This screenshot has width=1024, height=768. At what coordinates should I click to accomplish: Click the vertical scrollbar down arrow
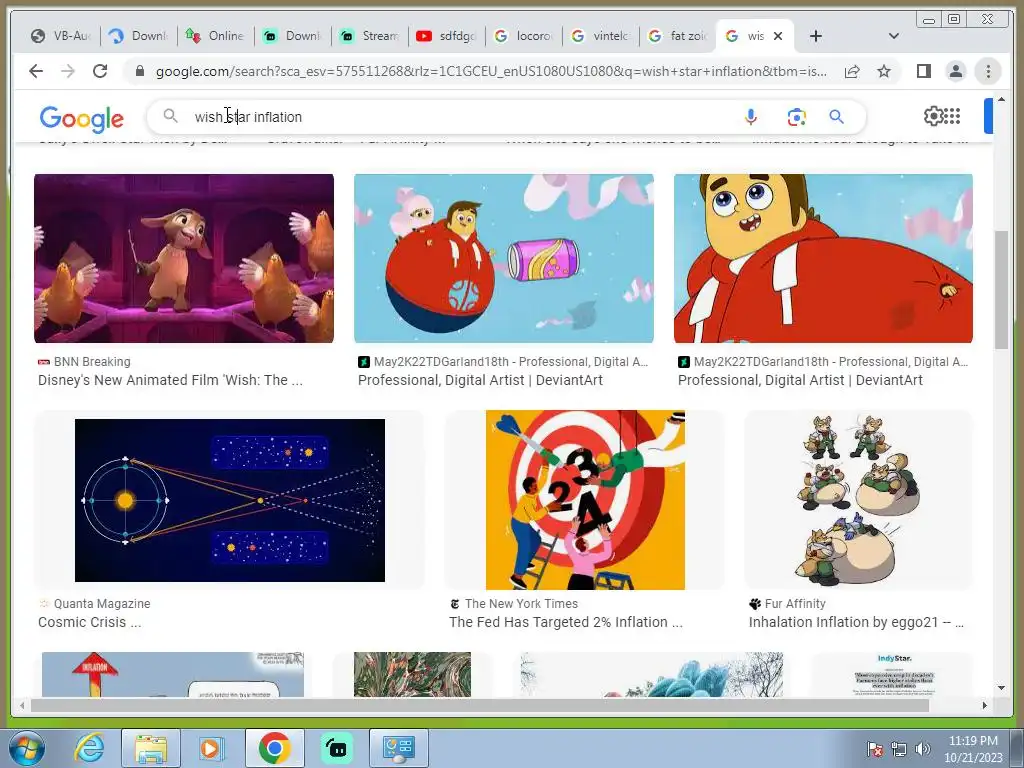[x=1001, y=688]
